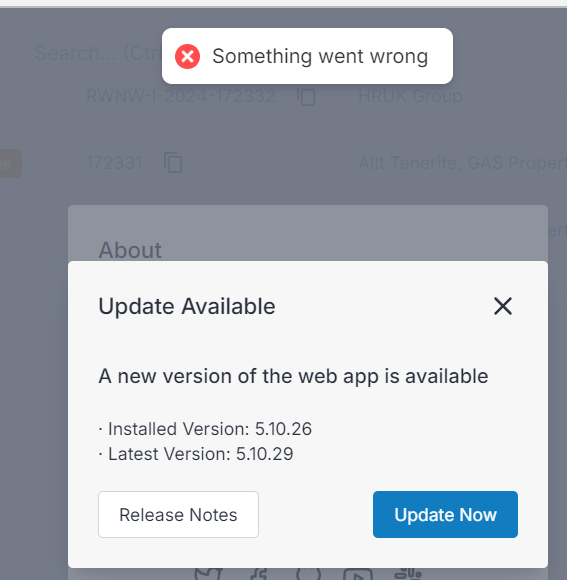Open the HRUK Group entry
The image size is (567, 580).
coord(410,96)
